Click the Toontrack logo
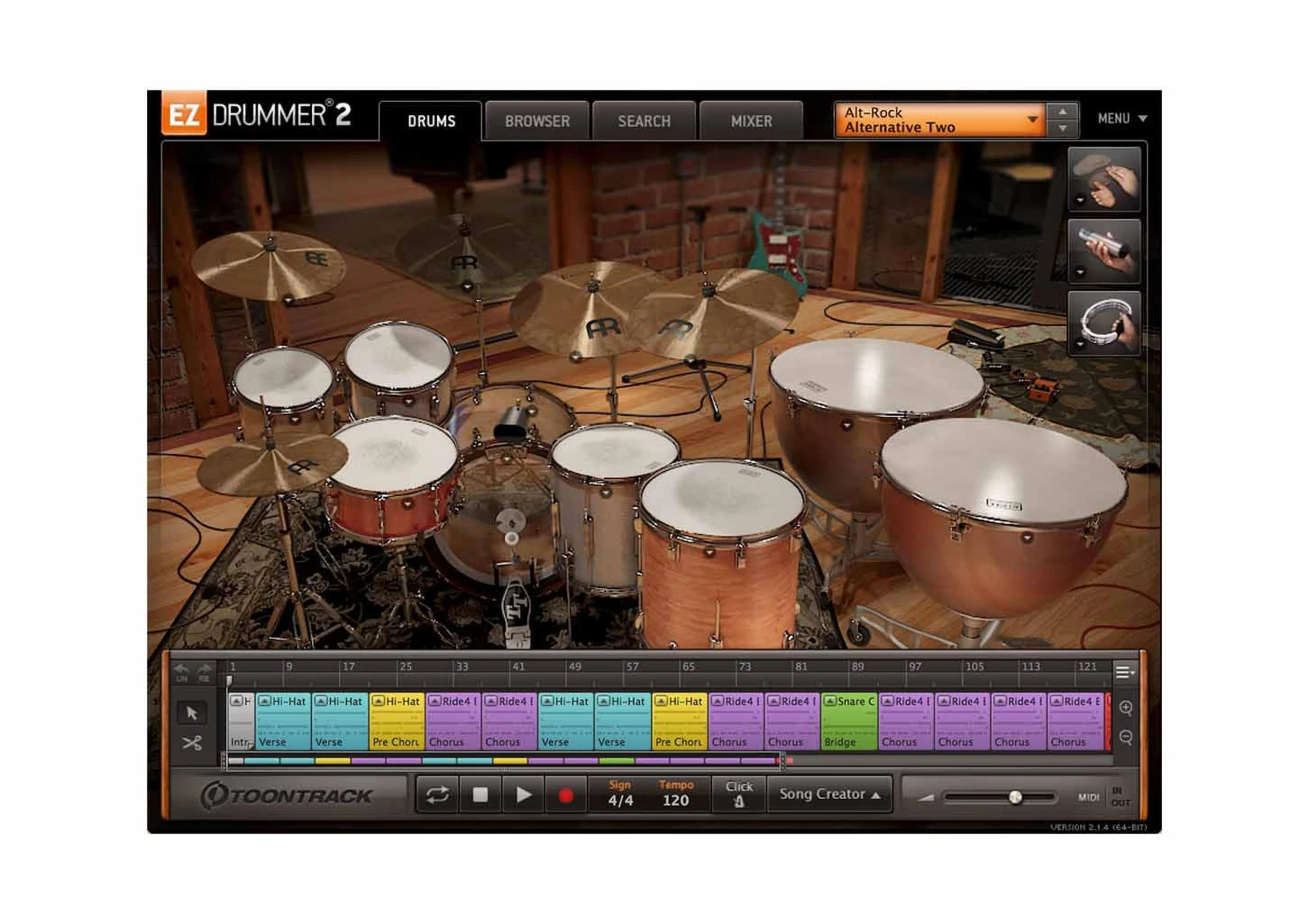This screenshot has width=1309, height=924. 287,795
